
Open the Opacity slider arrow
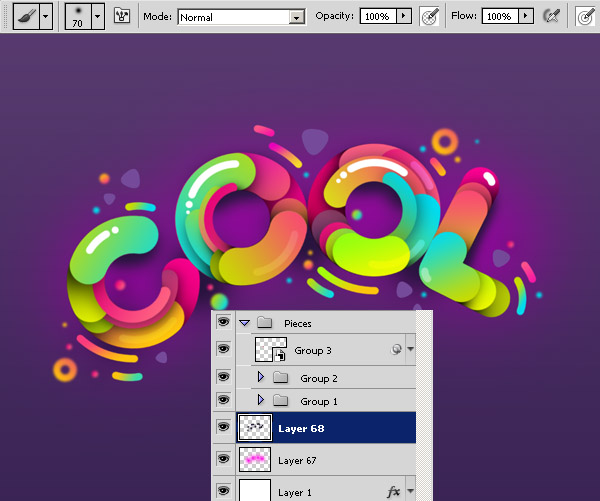point(404,16)
